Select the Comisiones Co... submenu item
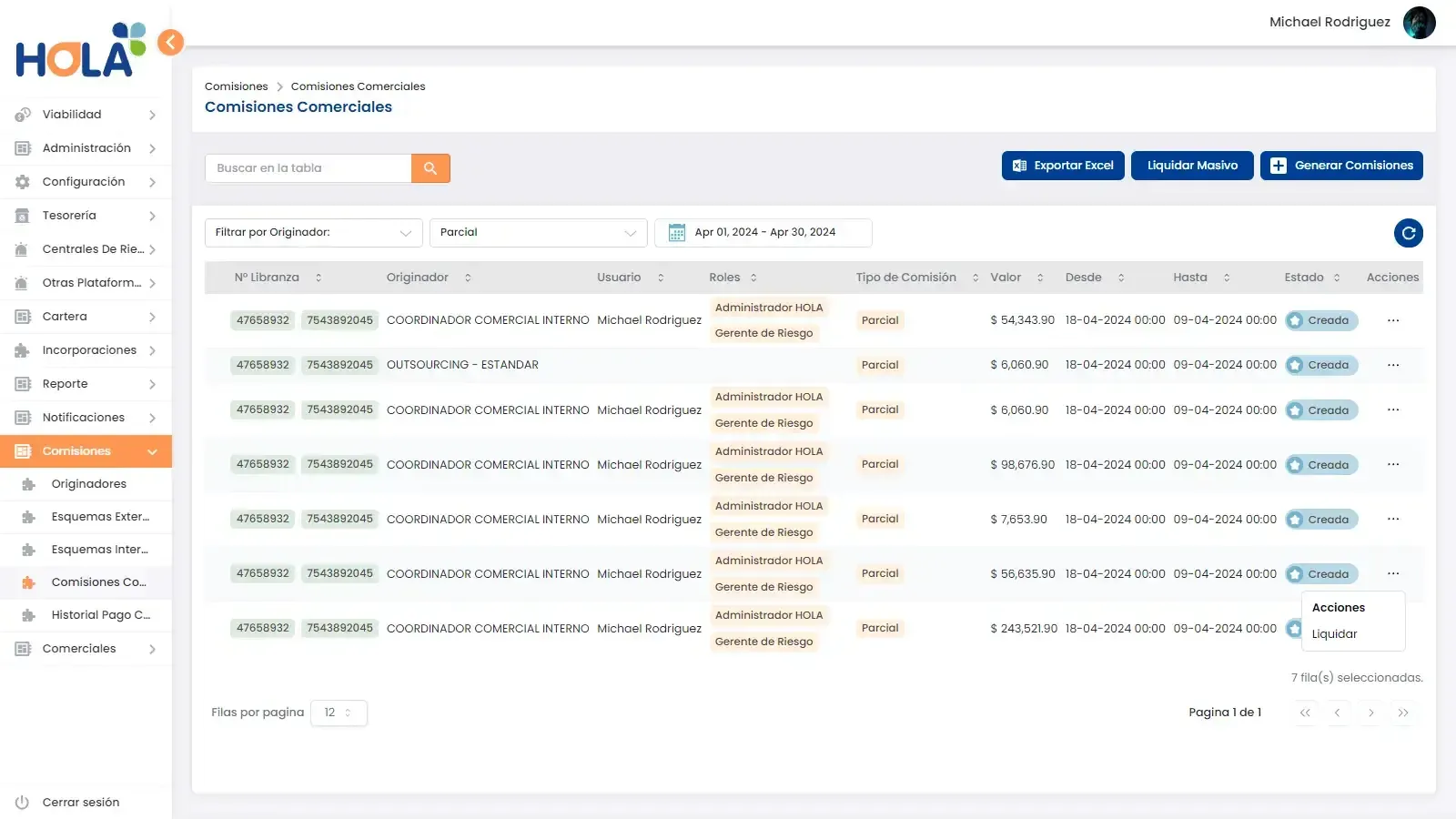This screenshot has height=819, width=1456. click(x=86, y=582)
